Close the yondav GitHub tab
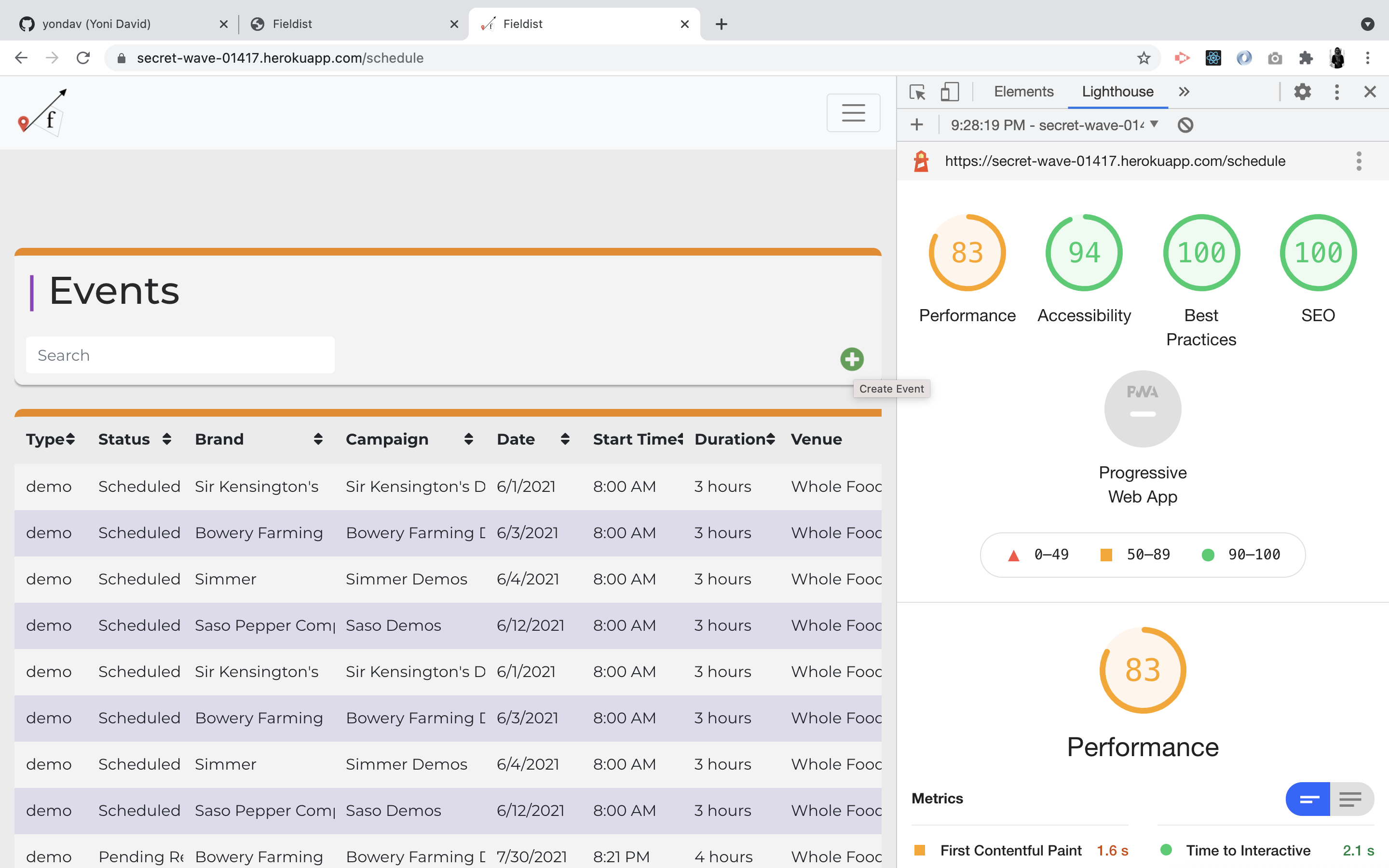 pyautogui.click(x=223, y=24)
